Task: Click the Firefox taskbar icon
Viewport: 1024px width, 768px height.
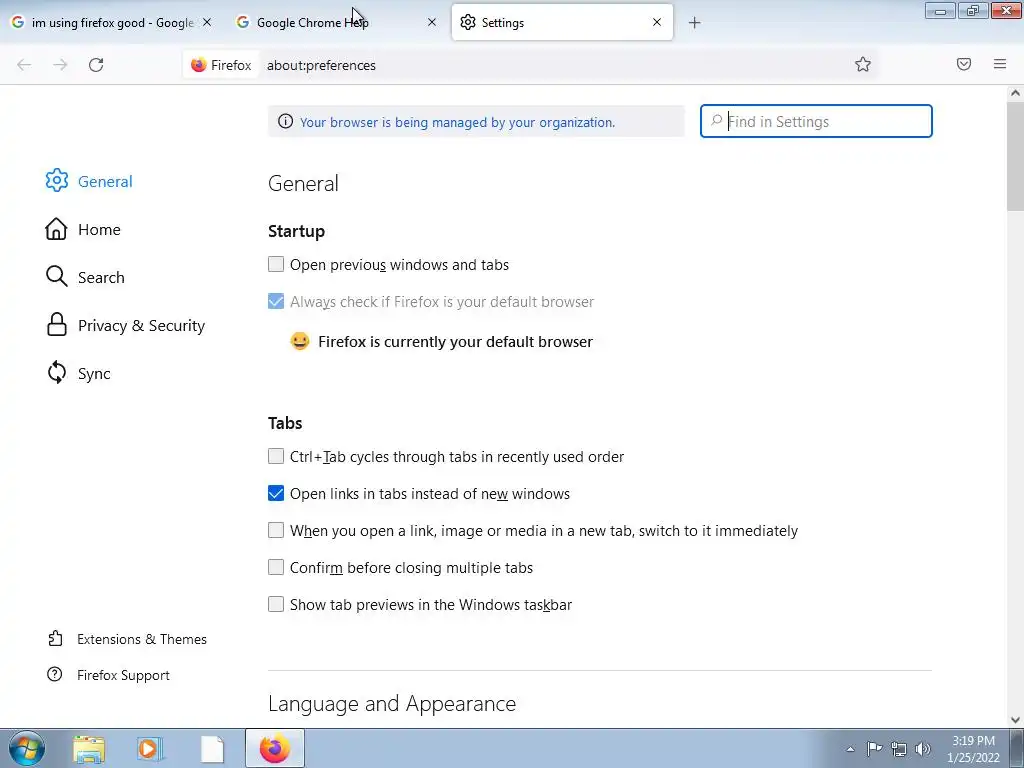Action: coord(275,748)
